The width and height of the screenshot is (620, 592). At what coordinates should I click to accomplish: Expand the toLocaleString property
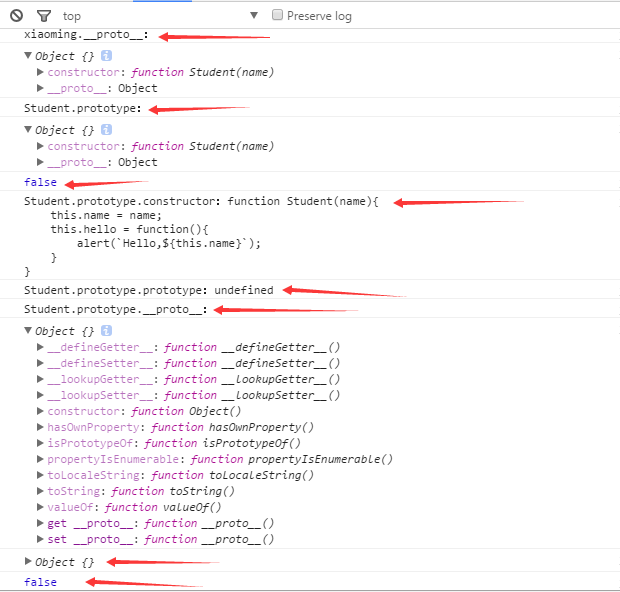pos(40,475)
